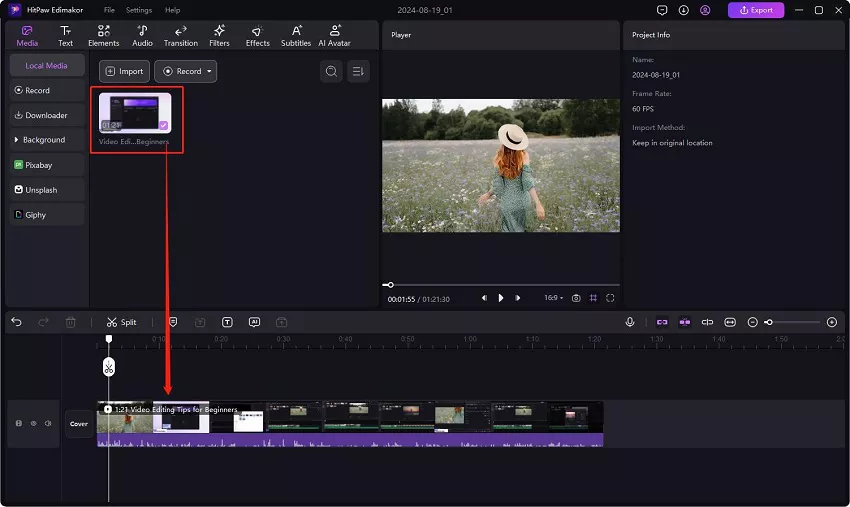
Task: Redo the last action
Action: (43, 322)
